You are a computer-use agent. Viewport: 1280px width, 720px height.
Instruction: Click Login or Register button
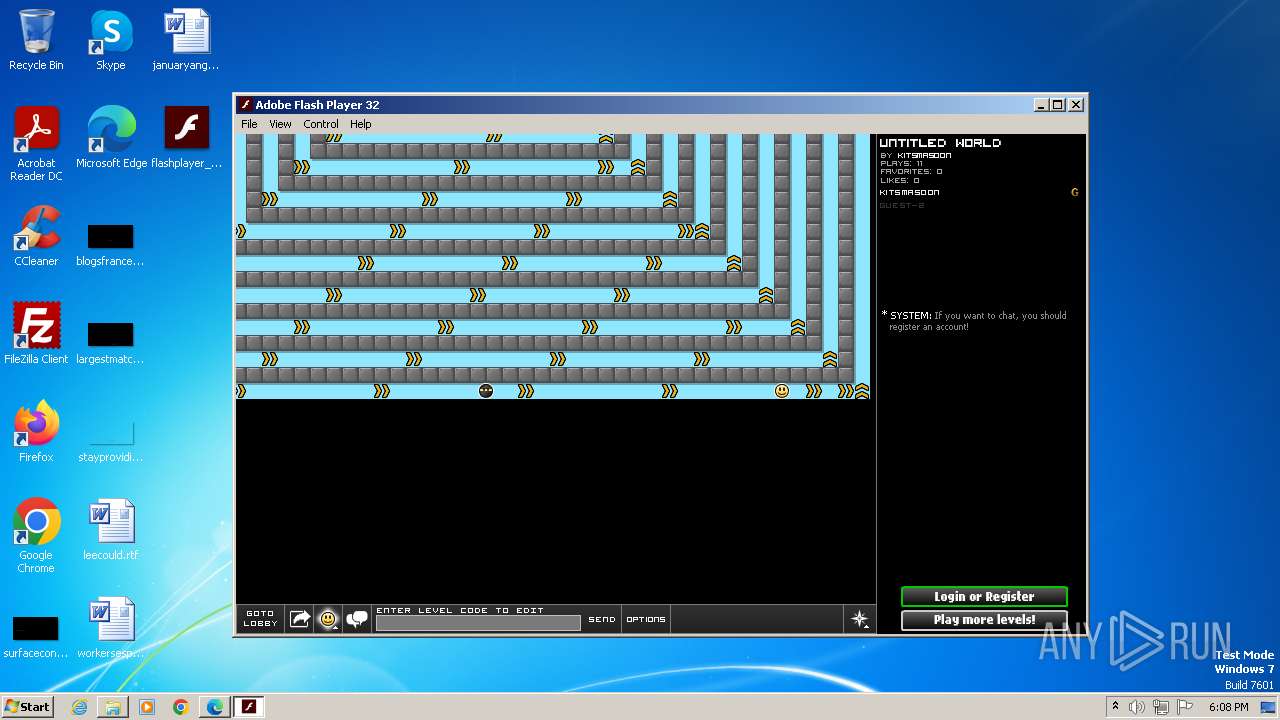tap(984, 596)
